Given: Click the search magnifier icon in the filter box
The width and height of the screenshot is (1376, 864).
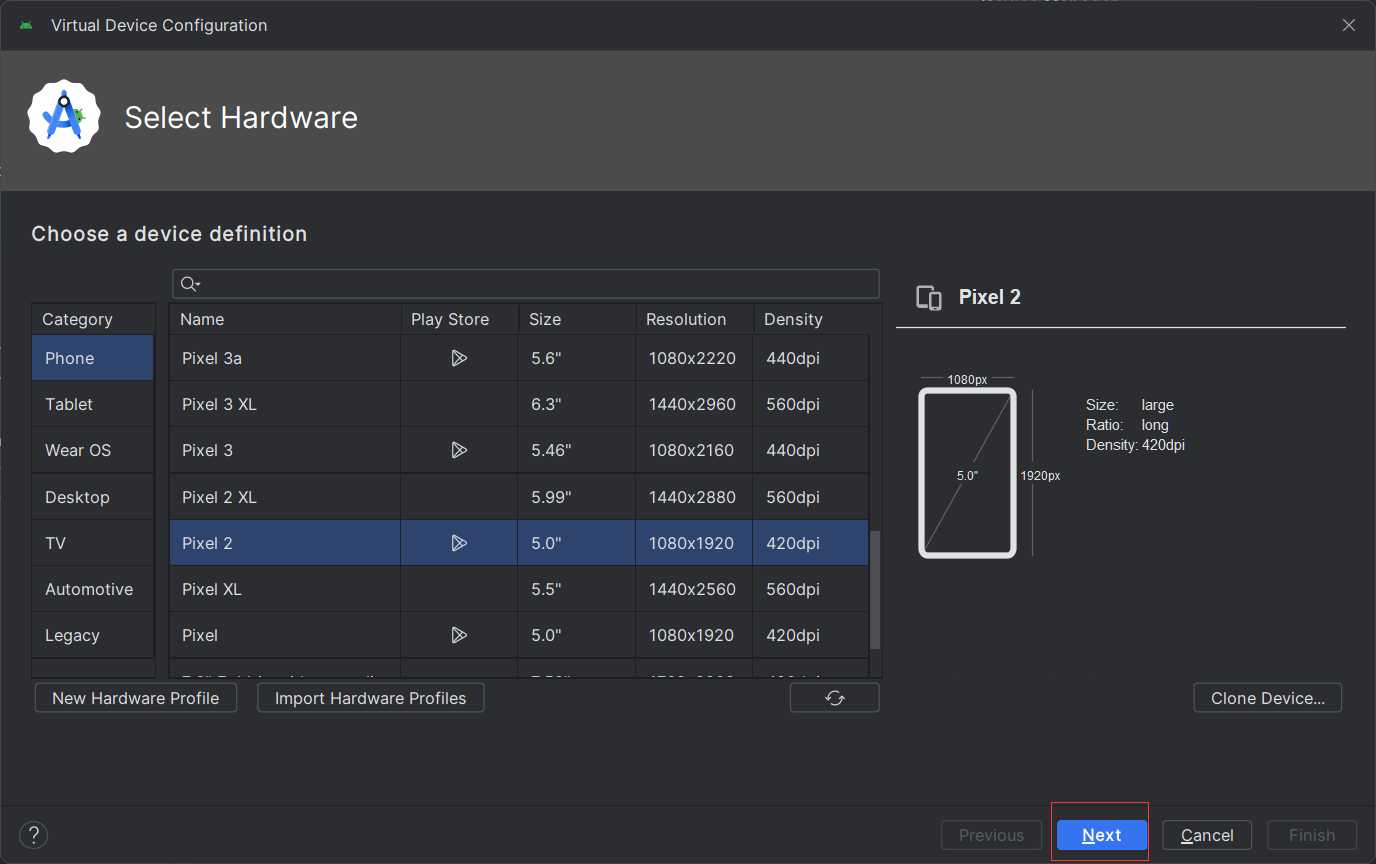Looking at the screenshot, I should click(189, 284).
